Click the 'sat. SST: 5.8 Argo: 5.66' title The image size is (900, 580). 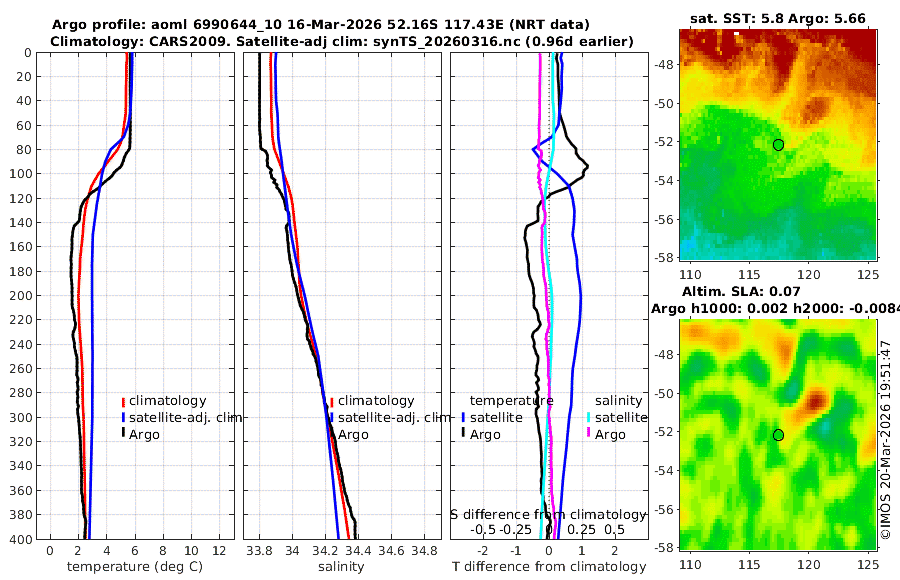[x=778, y=18]
